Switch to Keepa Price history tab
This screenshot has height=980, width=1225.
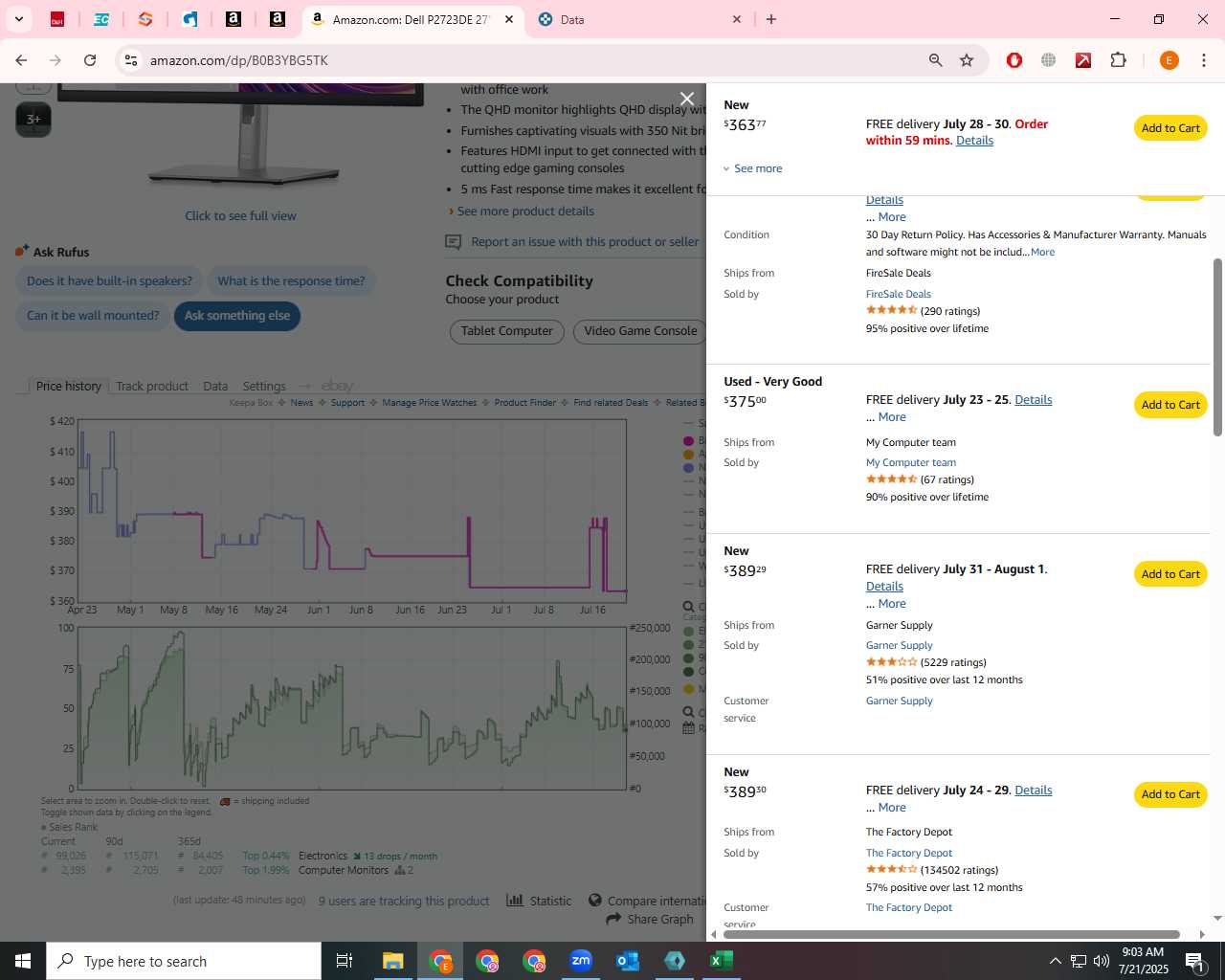(x=68, y=386)
